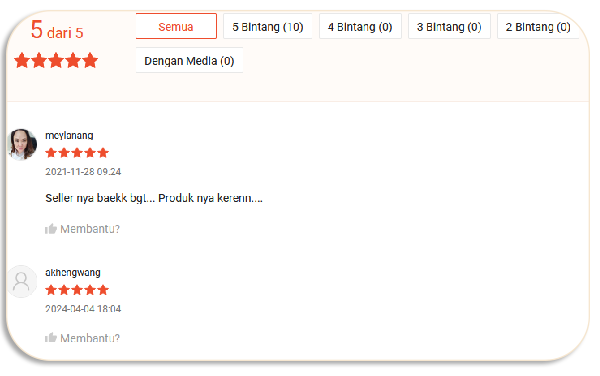Filter reviews by 3 Bintang (0)
This screenshot has width=600, height=376.
point(449,26)
